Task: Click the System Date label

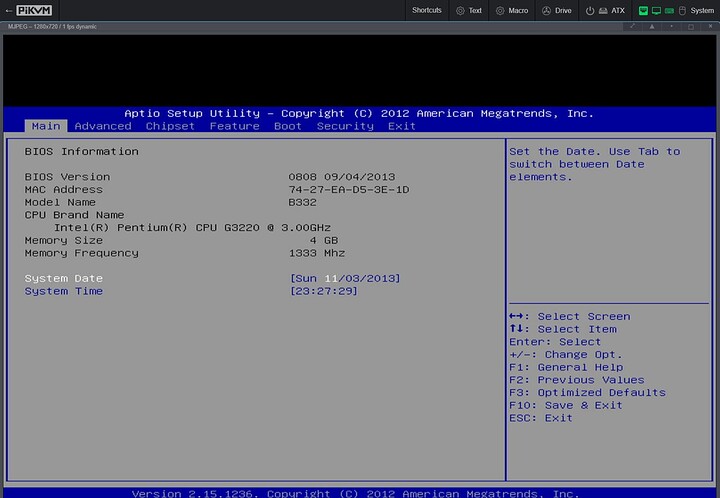Action: (64, 278)
